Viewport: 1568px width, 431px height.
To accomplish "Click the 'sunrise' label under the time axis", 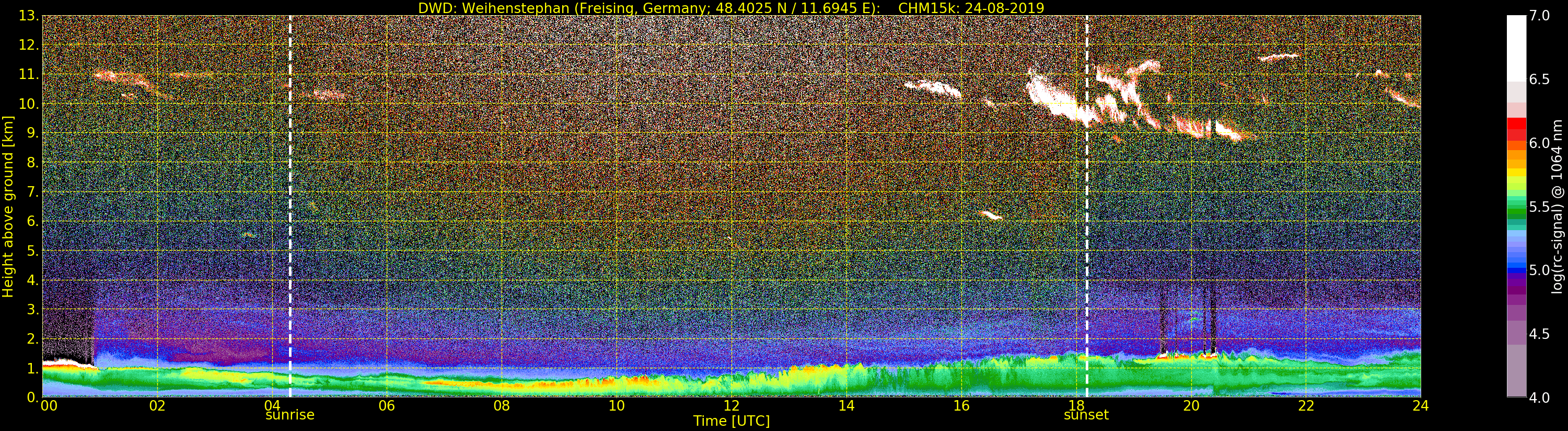I will [x=290, y=415].
